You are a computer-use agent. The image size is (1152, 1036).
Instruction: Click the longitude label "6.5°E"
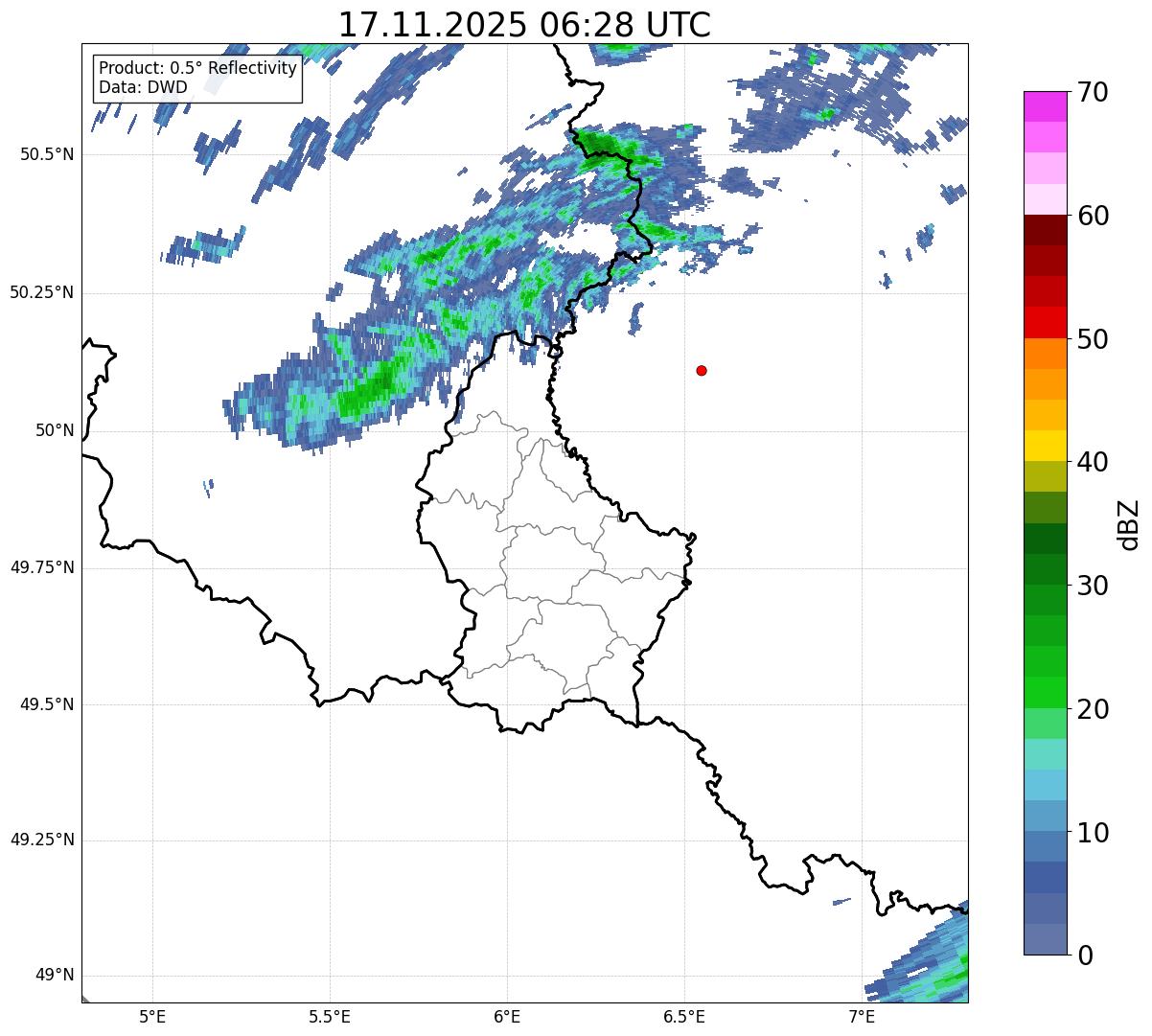(684, 1016)
